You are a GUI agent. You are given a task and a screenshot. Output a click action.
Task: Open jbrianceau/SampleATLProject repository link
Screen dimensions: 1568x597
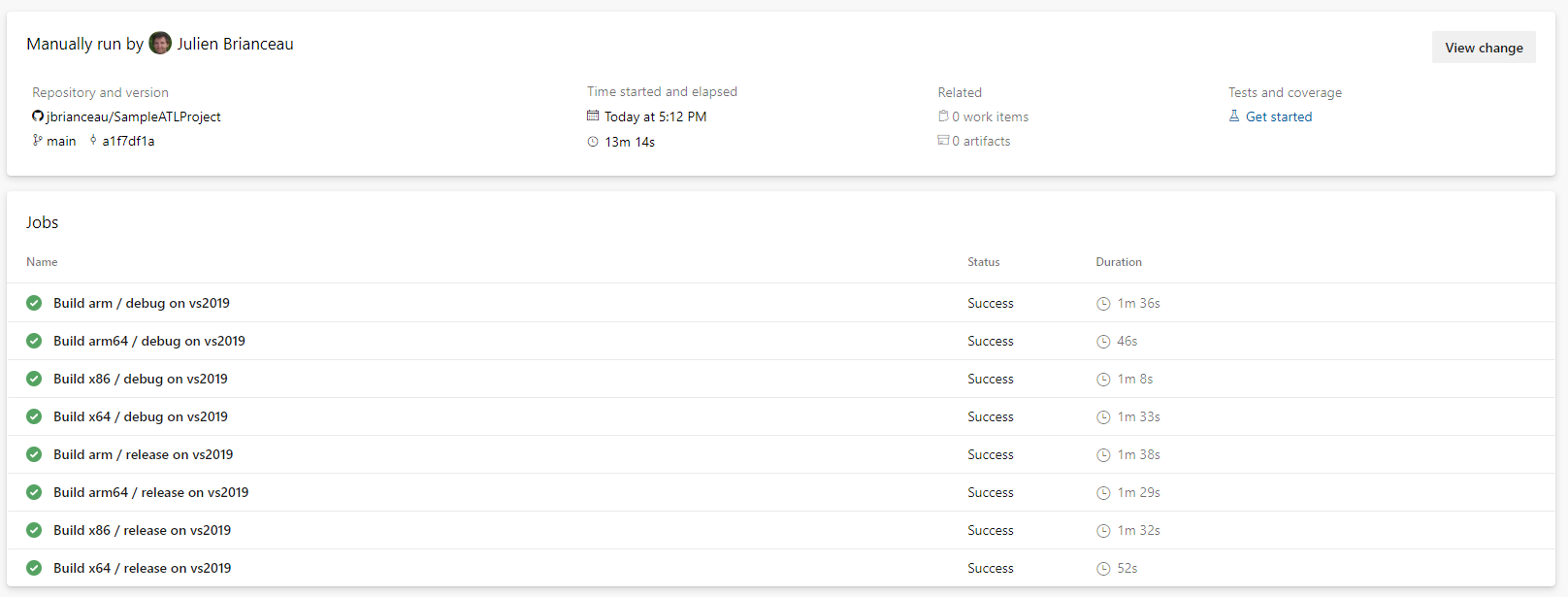click(x=134, y=116)
